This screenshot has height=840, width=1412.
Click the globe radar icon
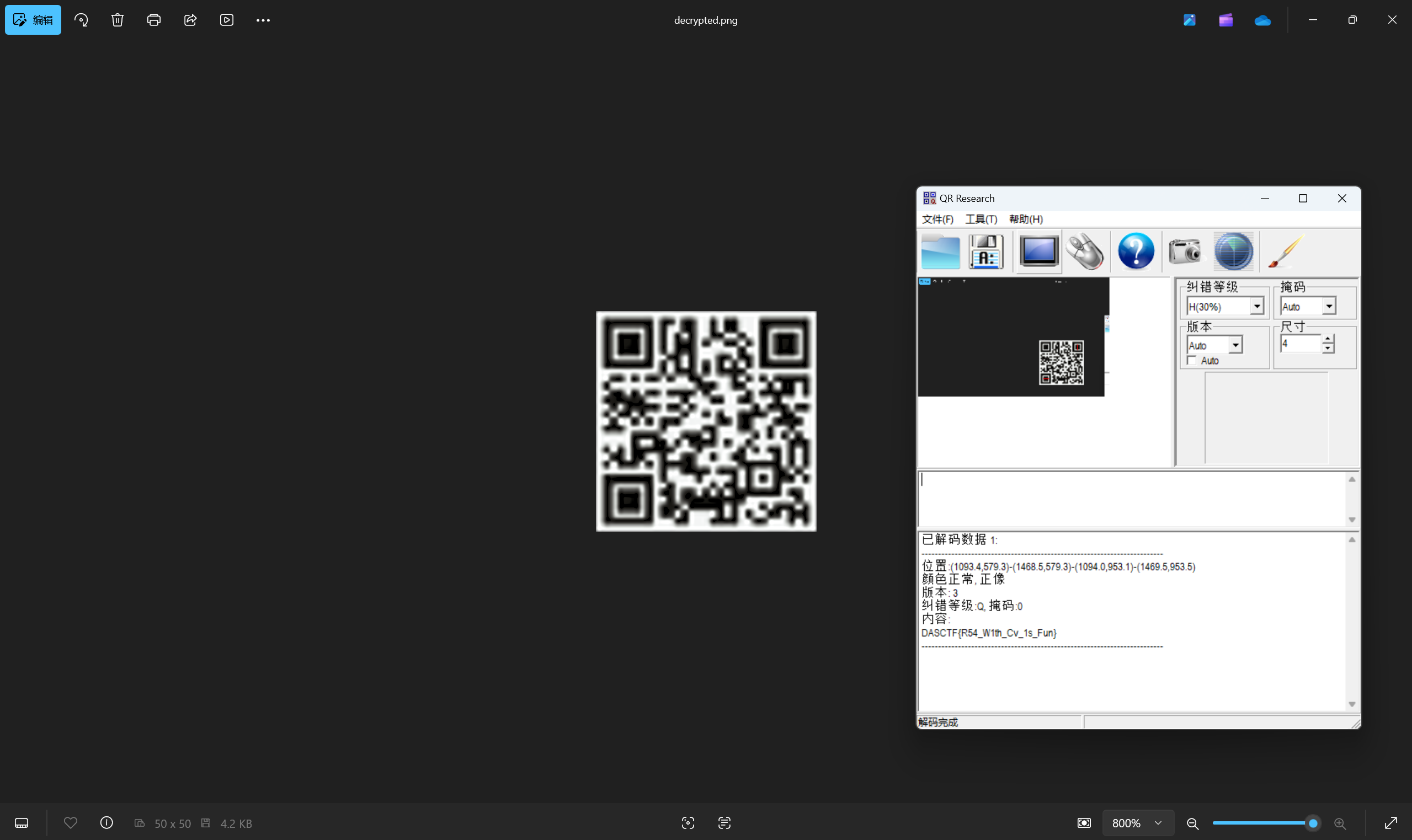click(x=1234, y=252)
